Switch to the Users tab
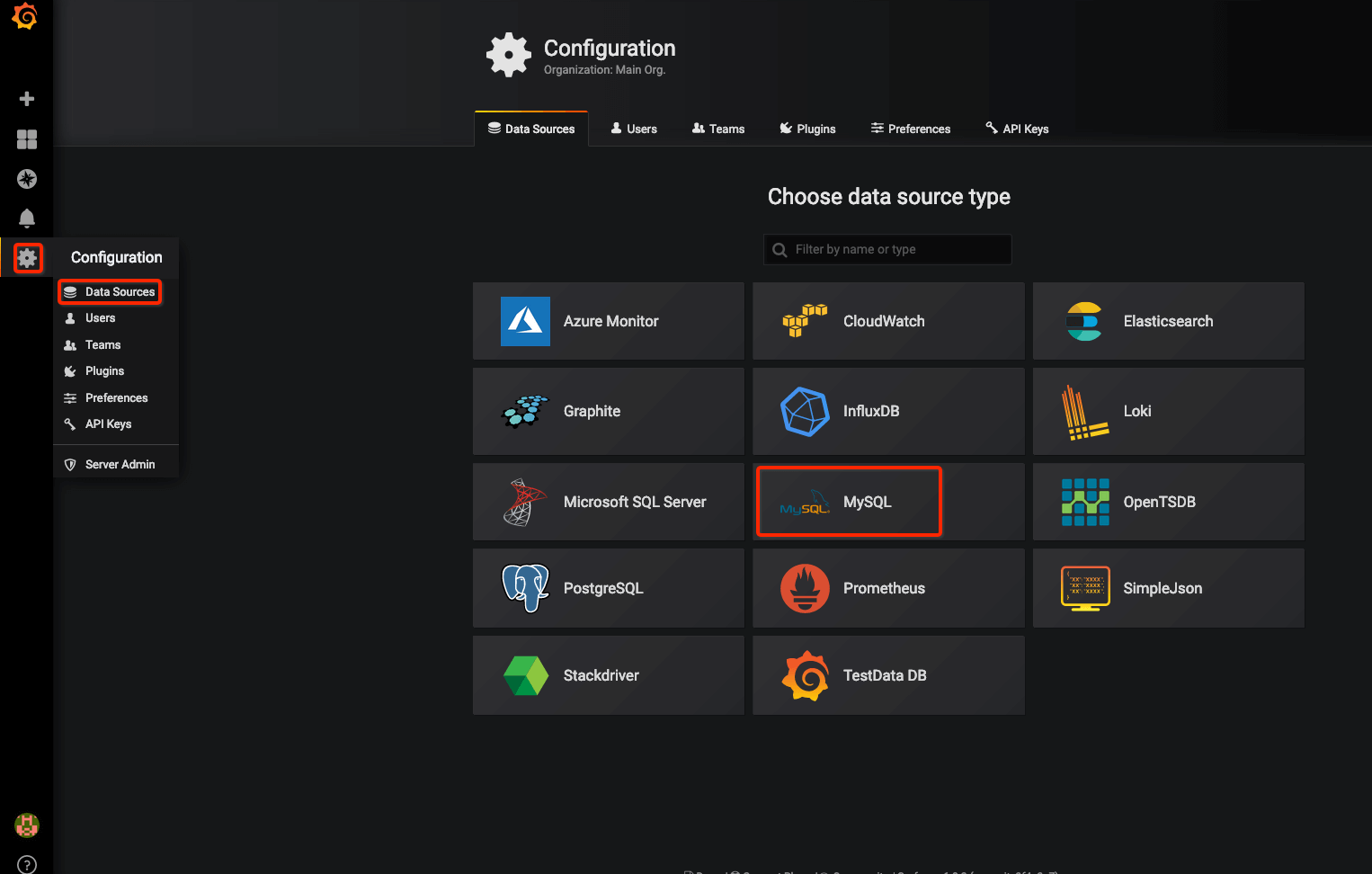 tap(634, 129)
